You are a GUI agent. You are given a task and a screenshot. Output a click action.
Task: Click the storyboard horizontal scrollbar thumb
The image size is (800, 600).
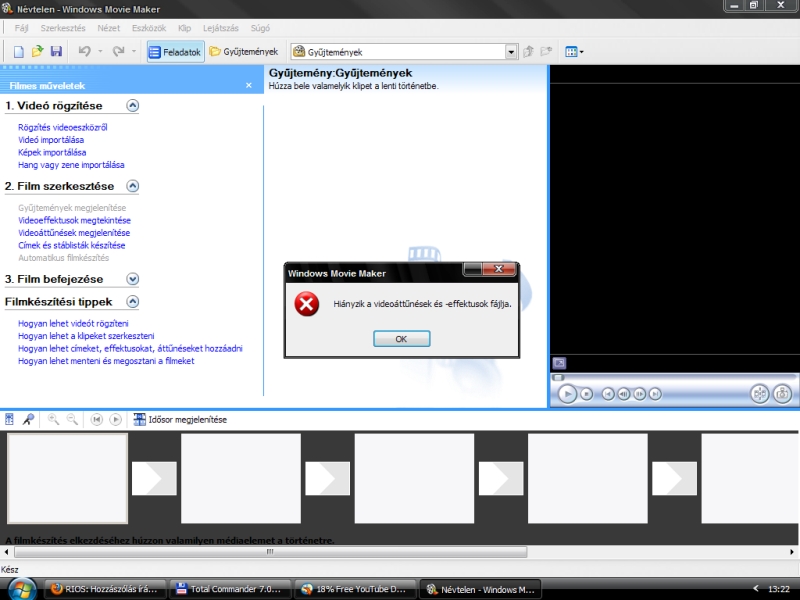pos(270,552)
